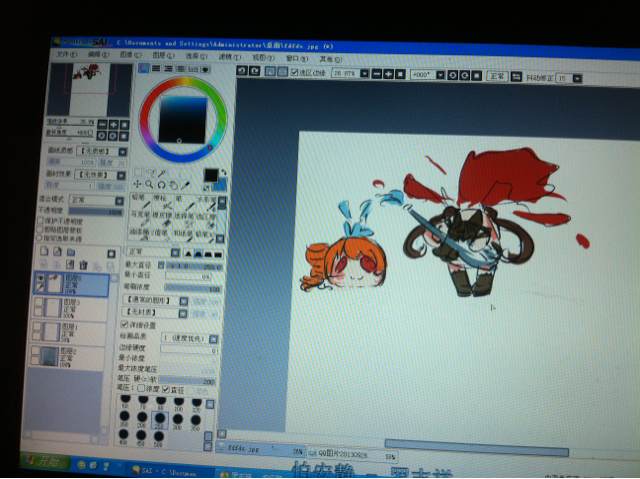Zoom in with the top toolbar plus button
Viewport: 640px width, 479px height.
tap(388, 74)
